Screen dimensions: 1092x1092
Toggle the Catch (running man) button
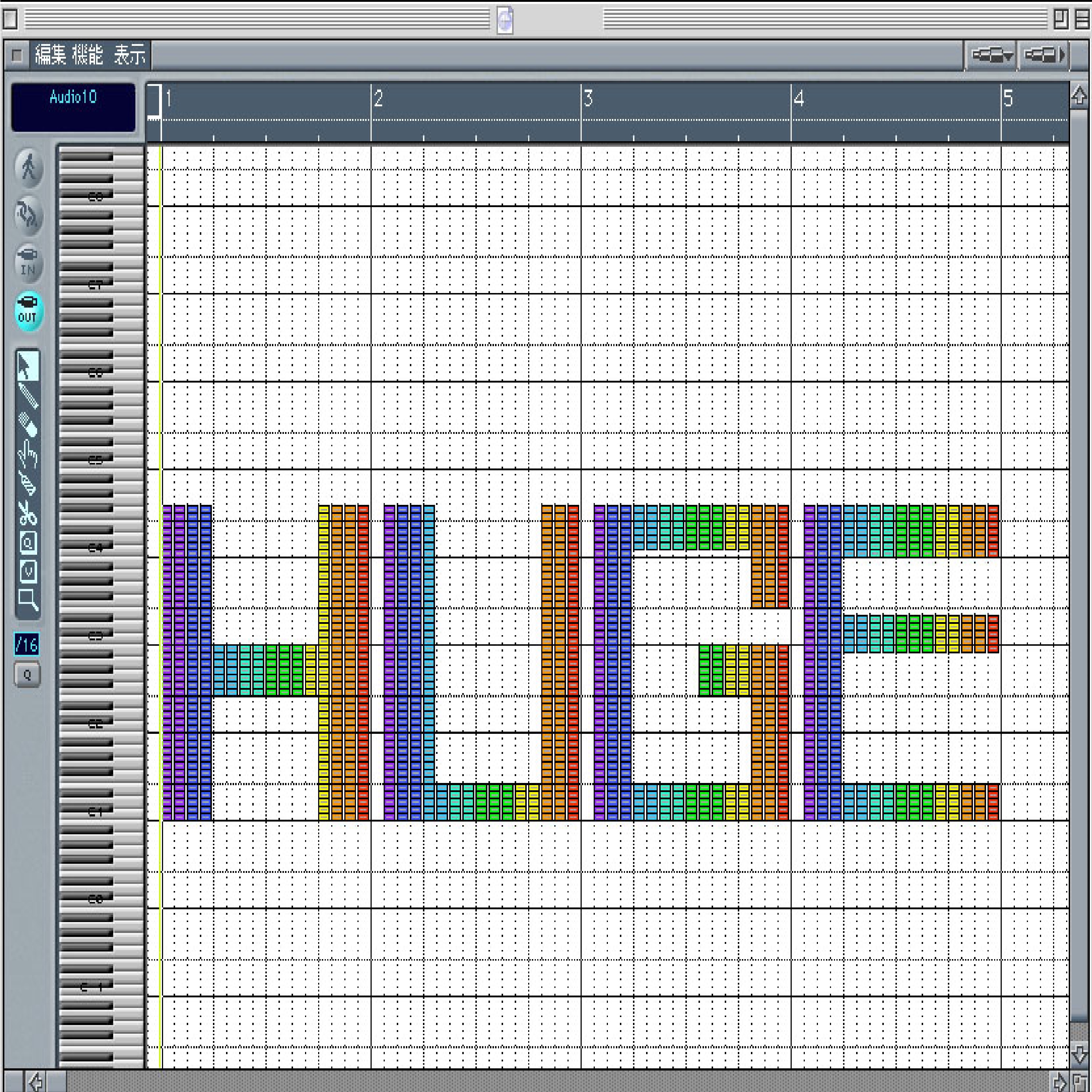[28, 168]
